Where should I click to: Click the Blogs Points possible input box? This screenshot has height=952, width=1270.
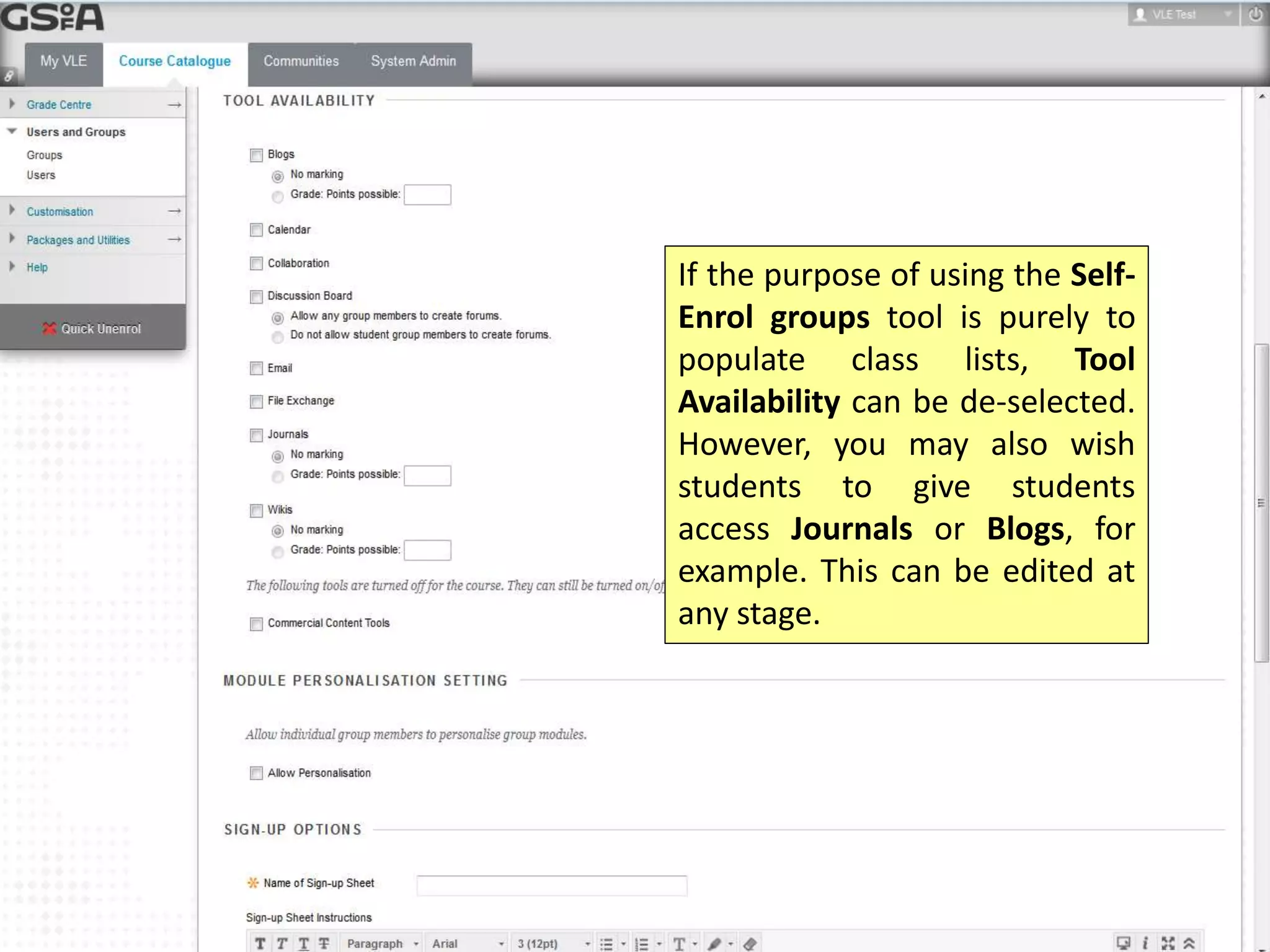[427, 195]
